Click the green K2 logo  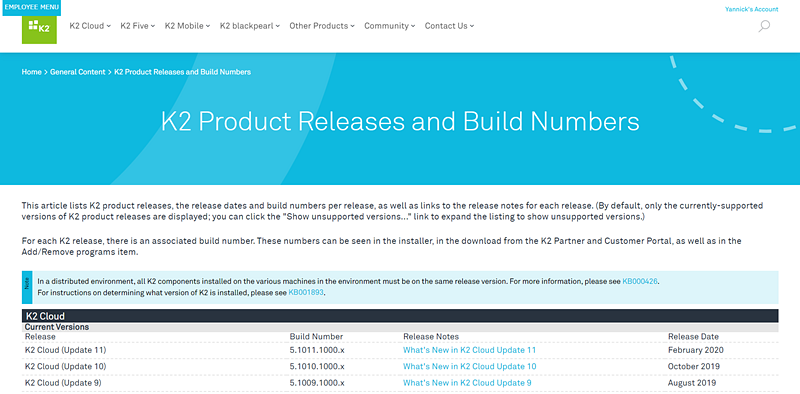point(39,29)
